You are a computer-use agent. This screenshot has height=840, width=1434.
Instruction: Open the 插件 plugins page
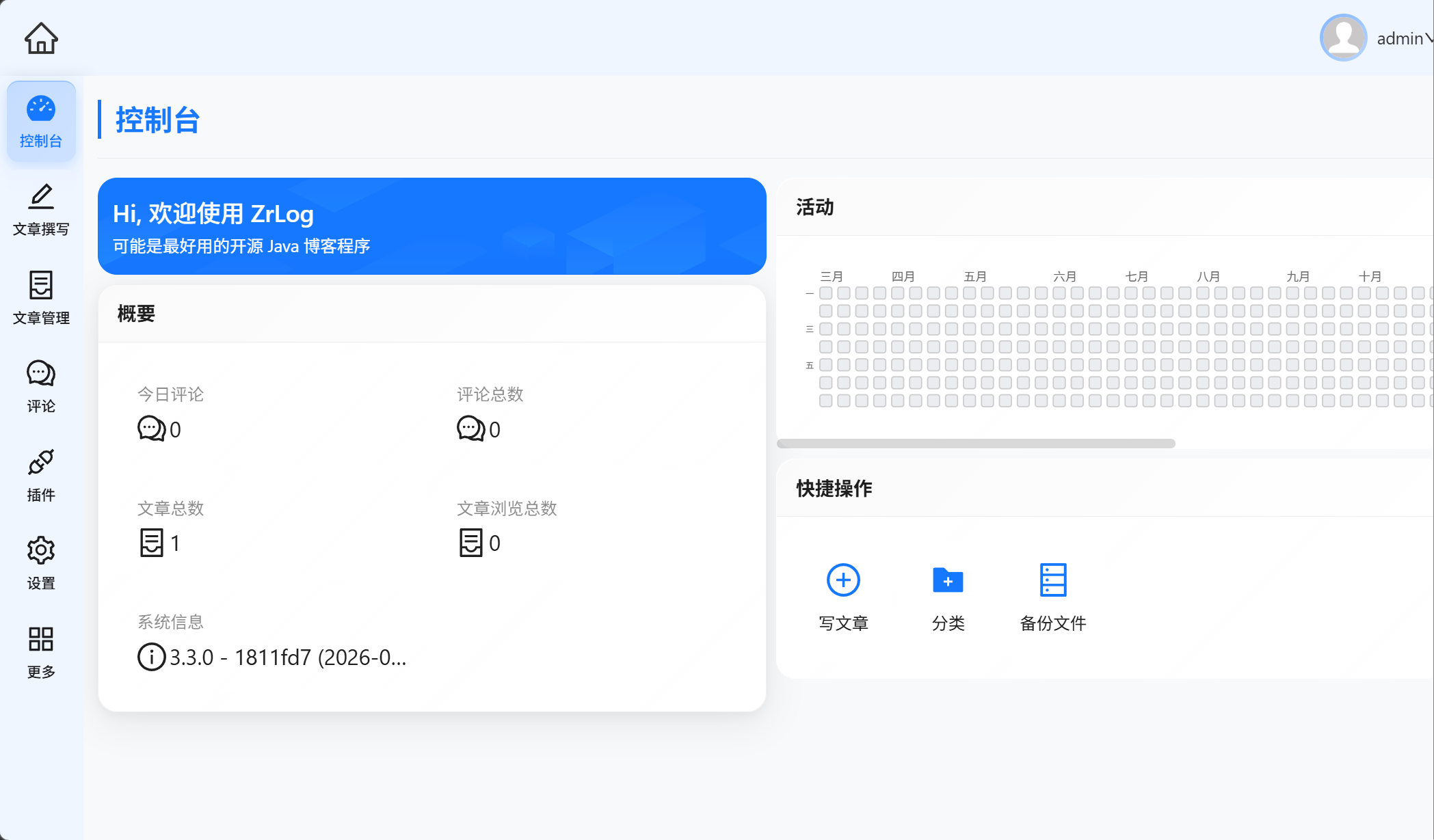(41, 475)
